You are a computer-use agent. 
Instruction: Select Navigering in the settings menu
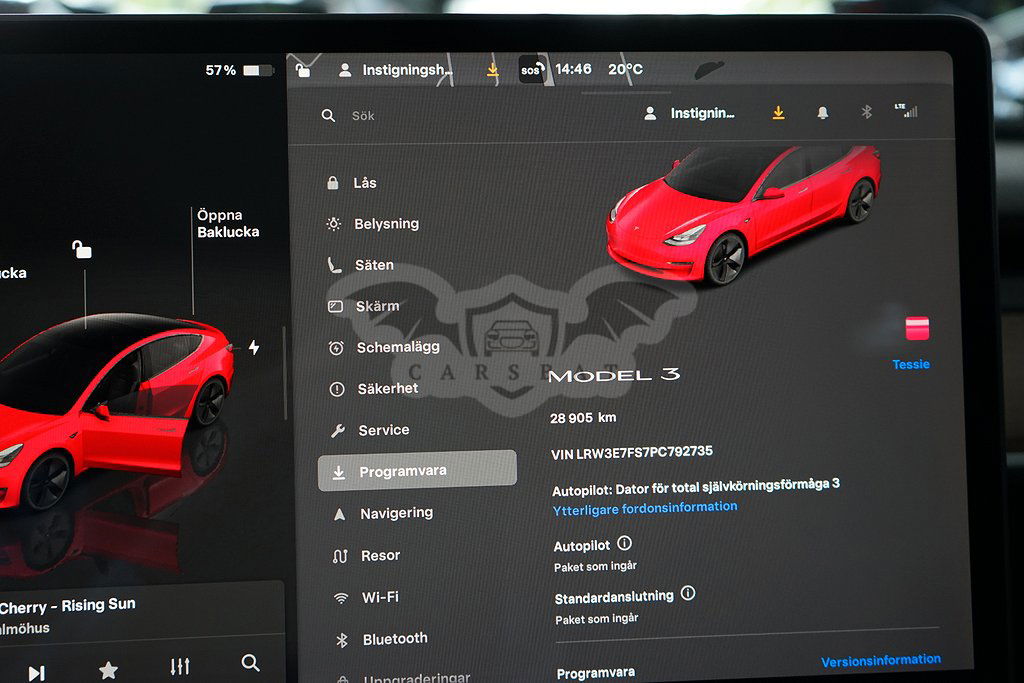click(x=396, y=513)
